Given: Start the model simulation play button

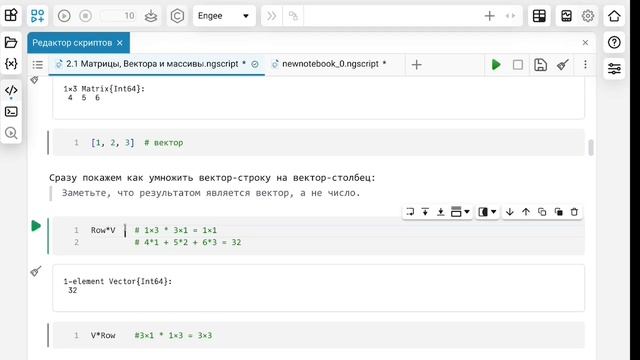Looking at the screenshot, I should click(x=64, y=16).
